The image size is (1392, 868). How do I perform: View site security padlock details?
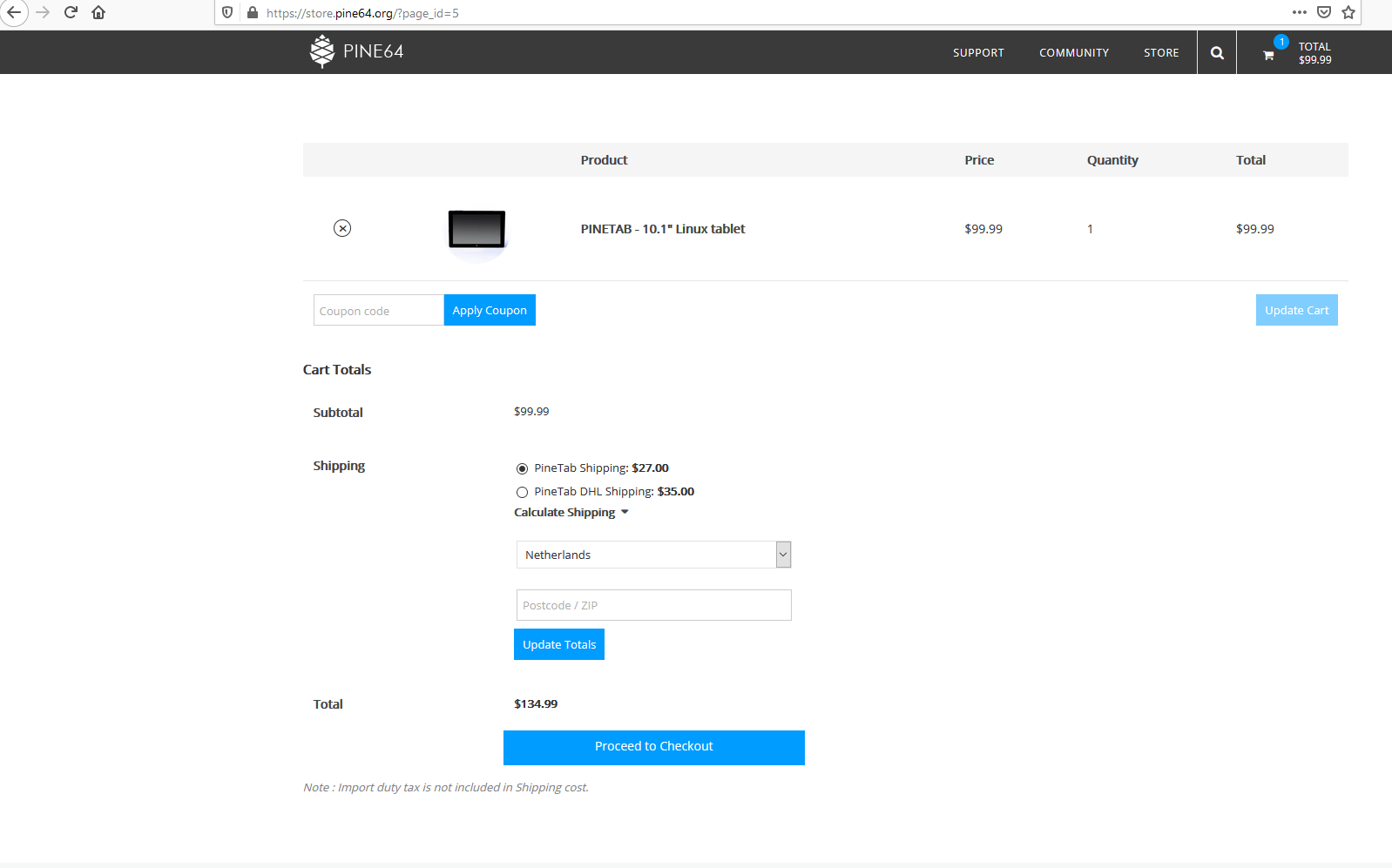point(253,12)
